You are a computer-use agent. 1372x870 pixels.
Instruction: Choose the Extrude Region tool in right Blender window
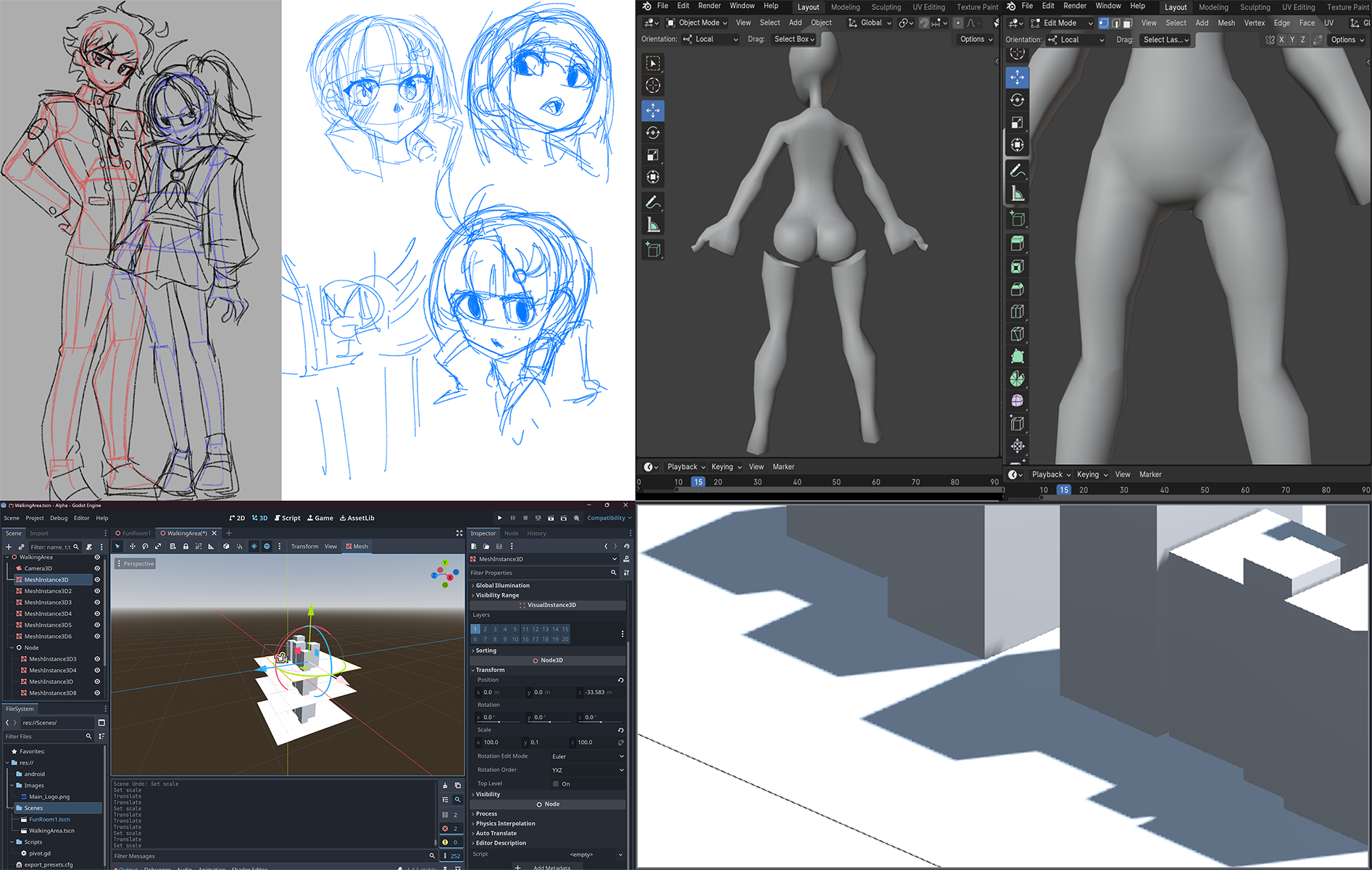1018,244
